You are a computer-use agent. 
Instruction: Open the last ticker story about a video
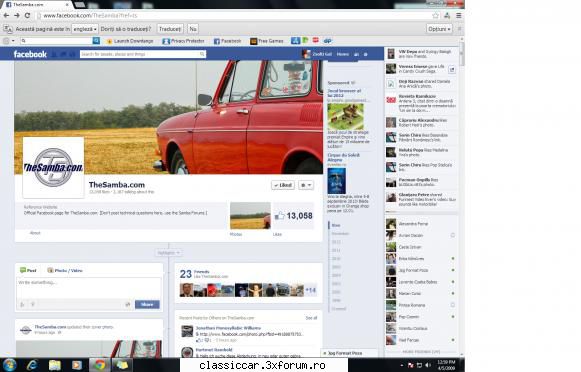(421, 199)
